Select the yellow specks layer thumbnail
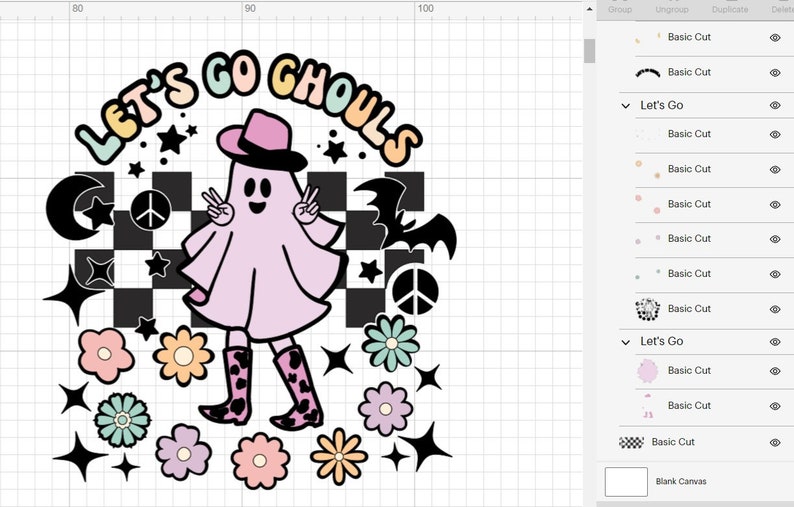 tap(648, 37)
